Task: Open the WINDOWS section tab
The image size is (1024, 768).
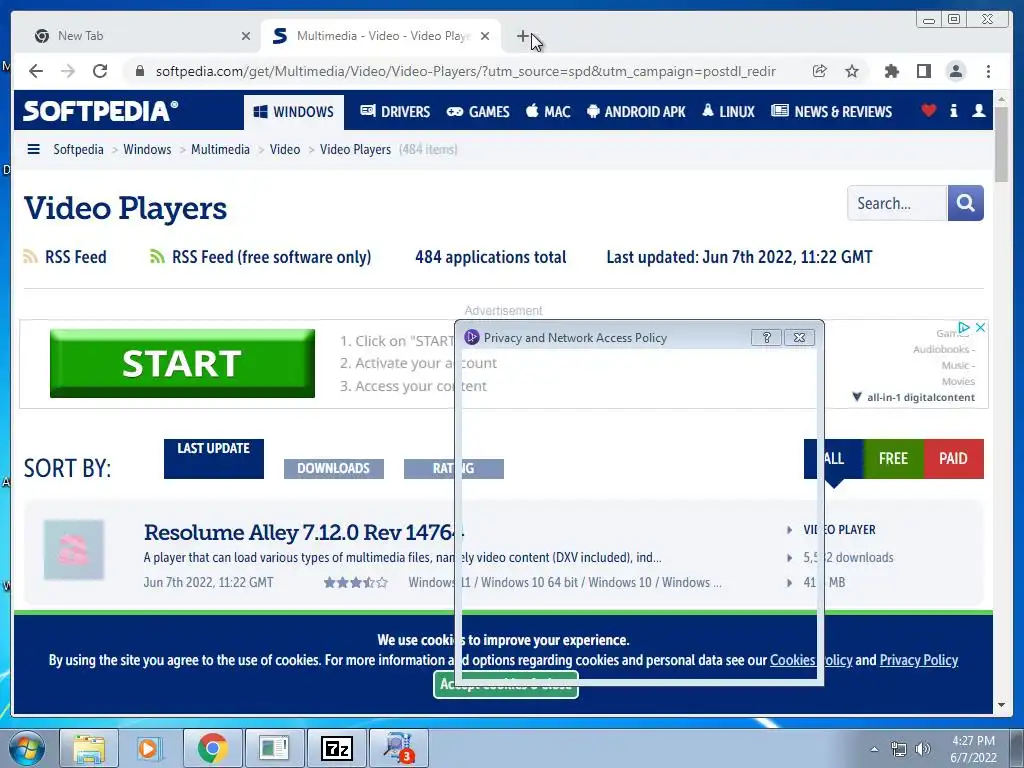Action: 294,112
